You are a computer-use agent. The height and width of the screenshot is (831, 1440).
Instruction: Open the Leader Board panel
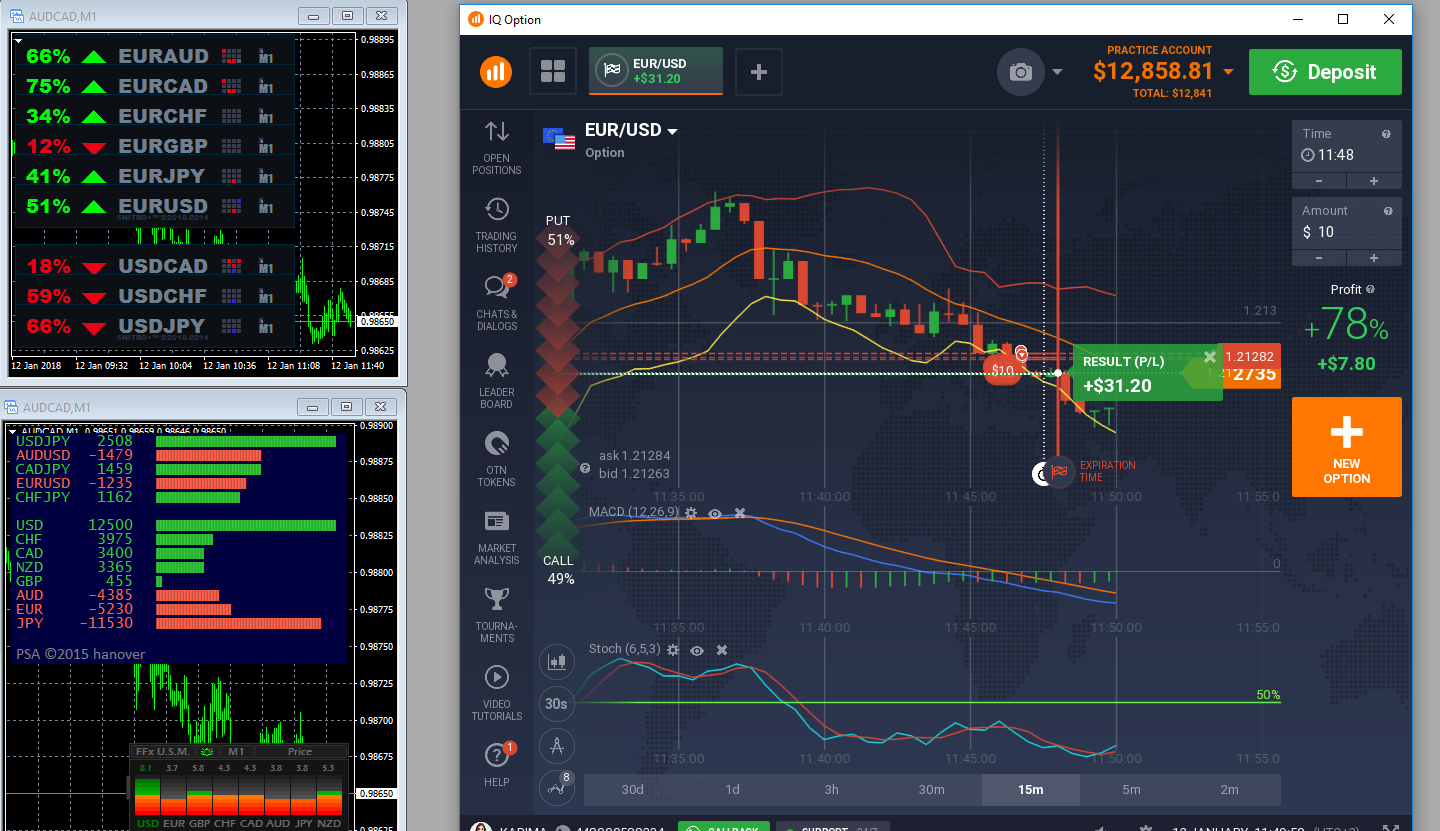[497, 381]
